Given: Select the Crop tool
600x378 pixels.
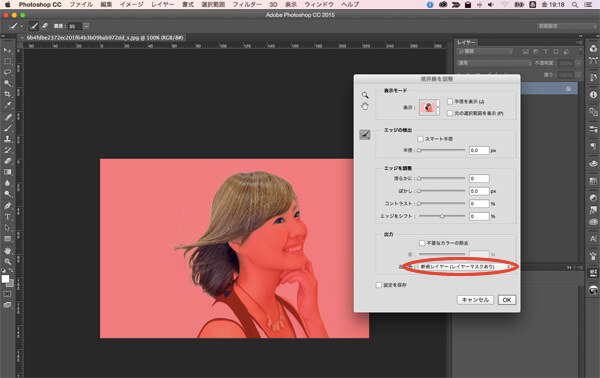Looking at the screenshot, I should point(7,94).
